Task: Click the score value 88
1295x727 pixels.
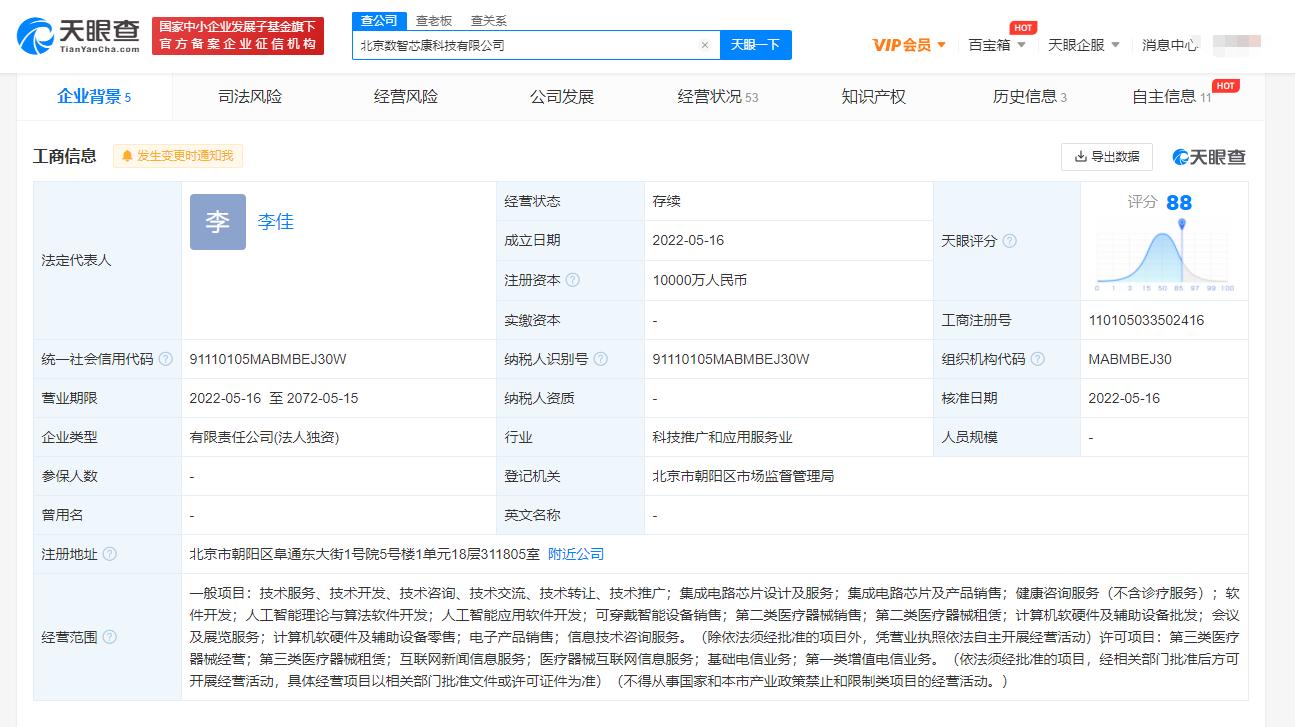Action: click(1179, 203)
